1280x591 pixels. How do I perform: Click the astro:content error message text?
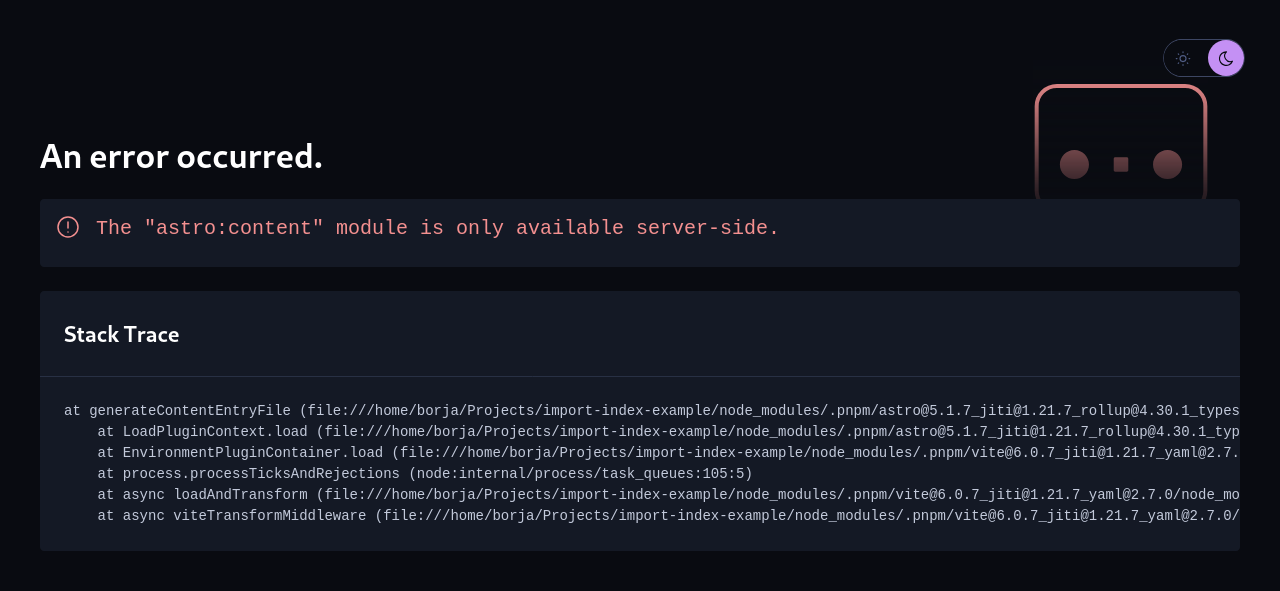437,227
